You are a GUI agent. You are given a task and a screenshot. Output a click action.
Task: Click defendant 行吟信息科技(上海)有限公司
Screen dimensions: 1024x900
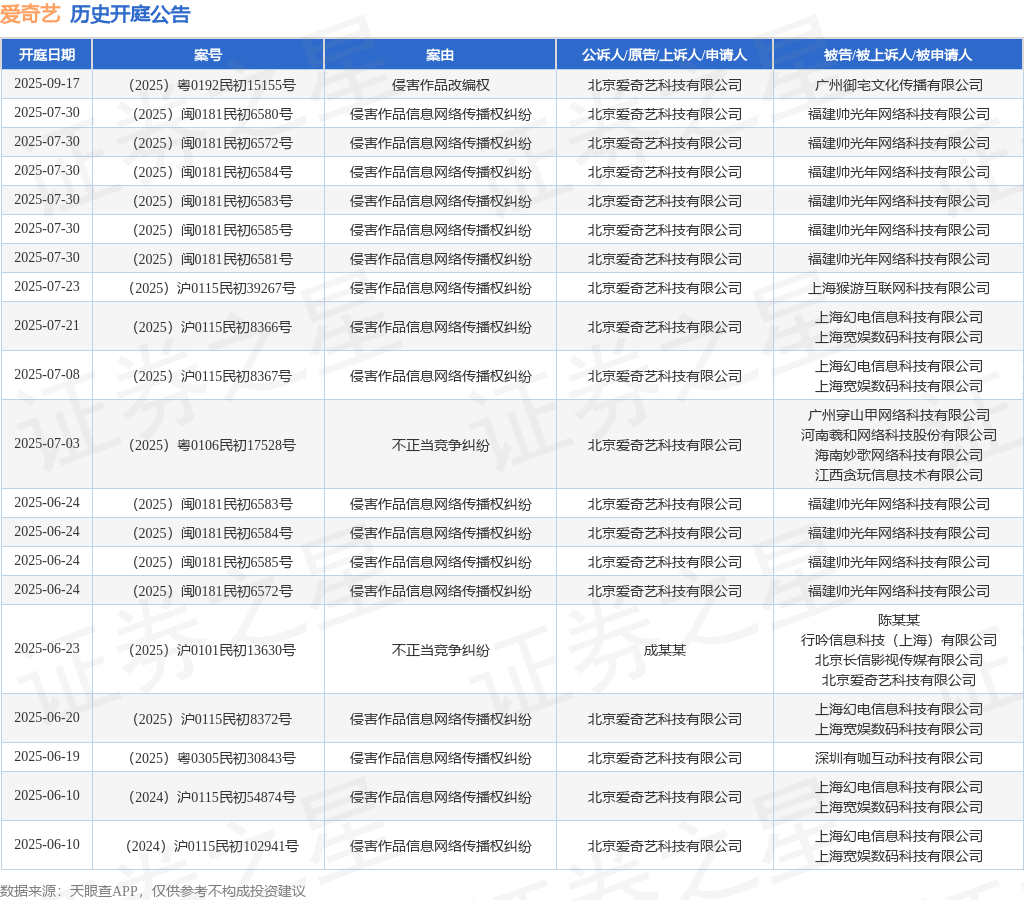898,640
